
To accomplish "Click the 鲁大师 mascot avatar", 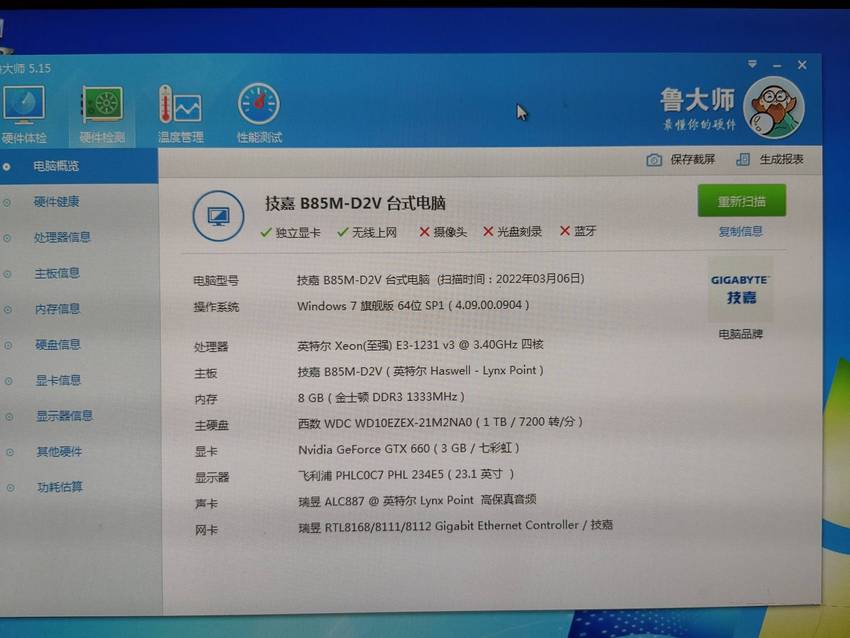I will pos(774,108).
